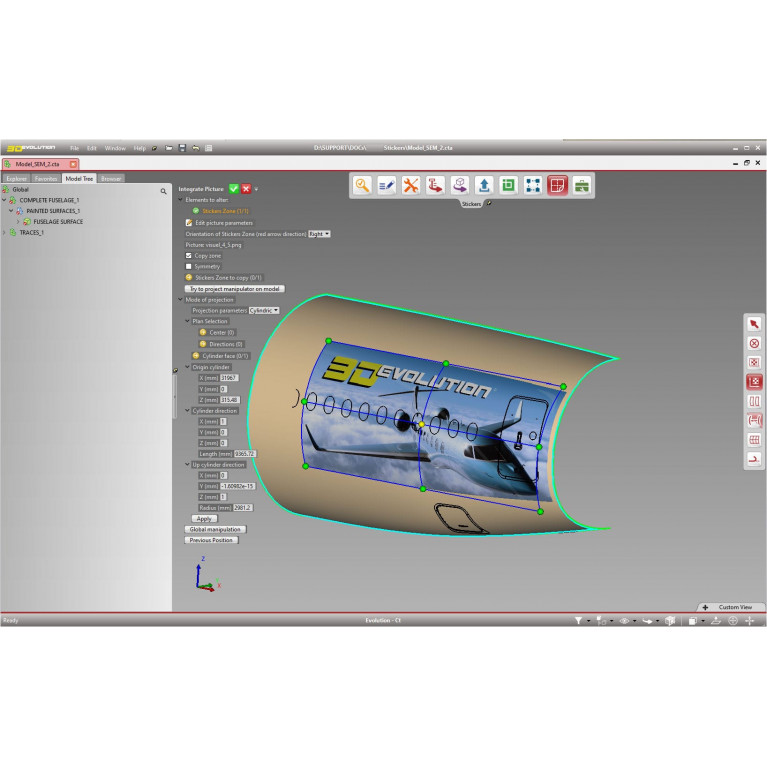Collapse the Mode of projection section
This screenshot has width=767, height=767.
pyautogui.click(x=180, y=299)
